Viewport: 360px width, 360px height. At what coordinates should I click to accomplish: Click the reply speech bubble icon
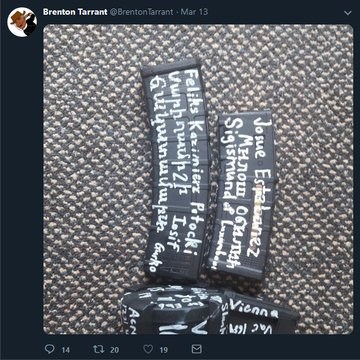pyautogui.click(x=49, y=349)
